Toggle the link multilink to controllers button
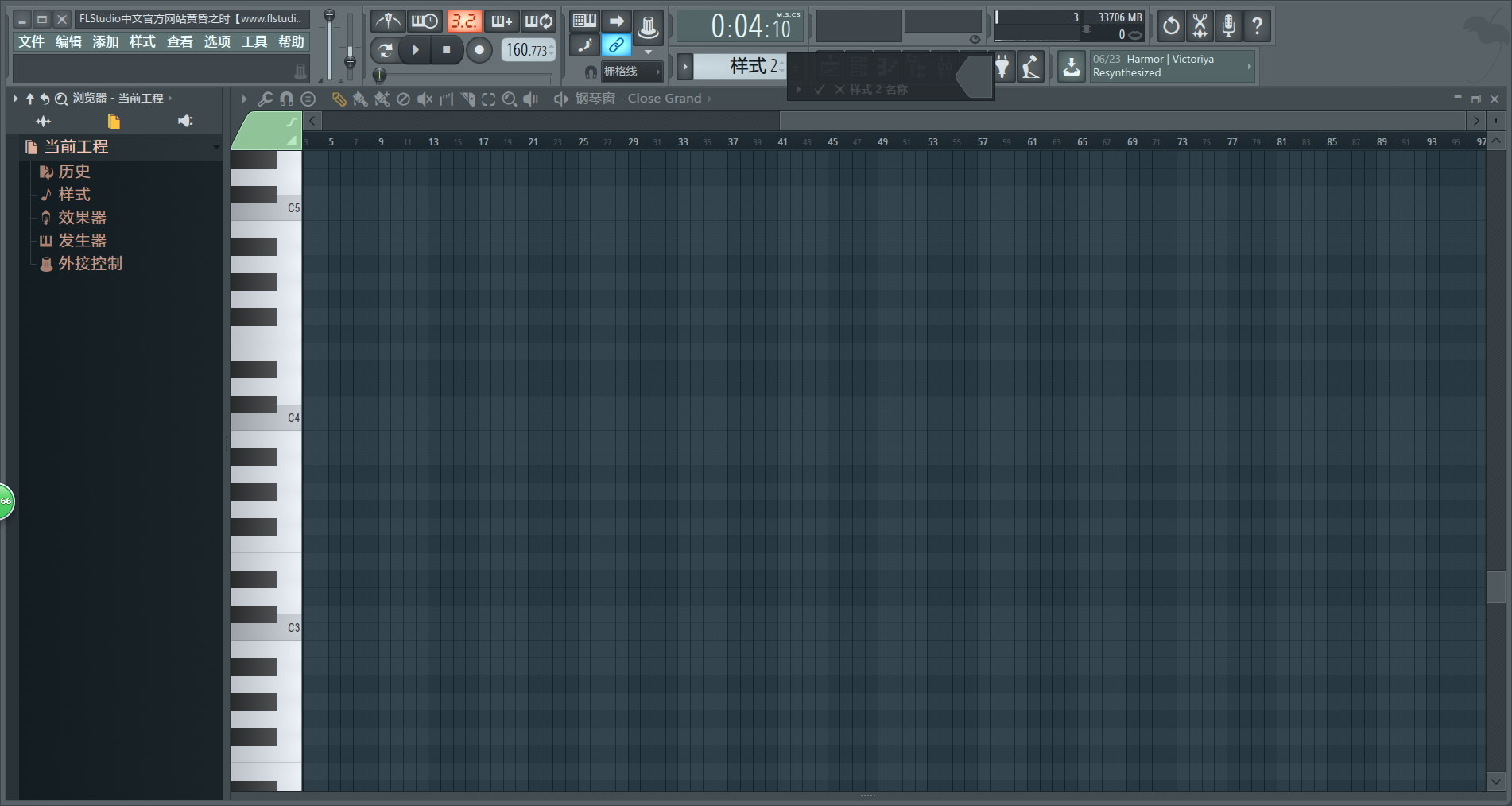 pyautogui.click(x=616, y=45)
